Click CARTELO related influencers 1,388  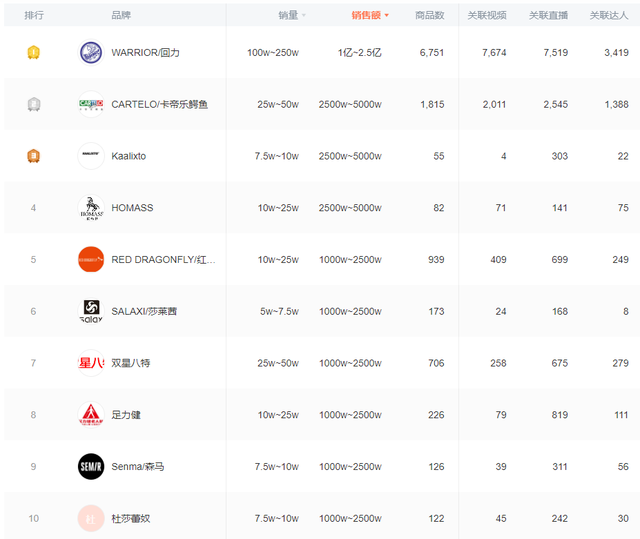pyautogui.click(x=616, y=104)
